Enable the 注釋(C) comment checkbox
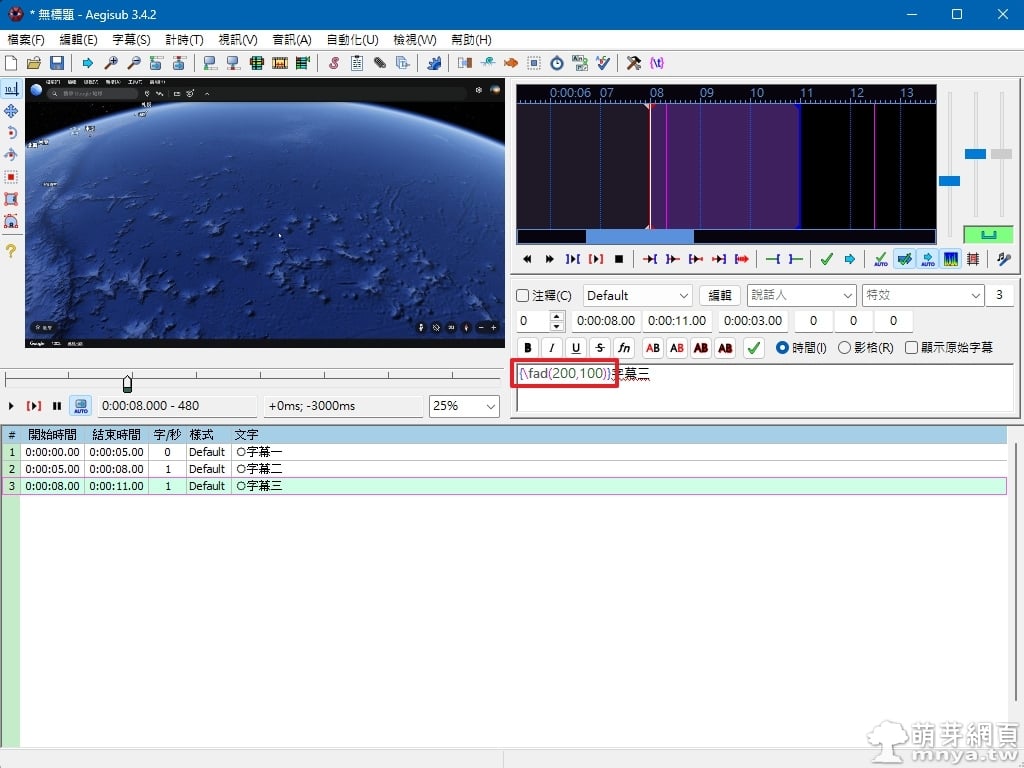Image resolution: width=1024 pixels, height=768 pixels. pyautogui.click(x=522, y=296)
